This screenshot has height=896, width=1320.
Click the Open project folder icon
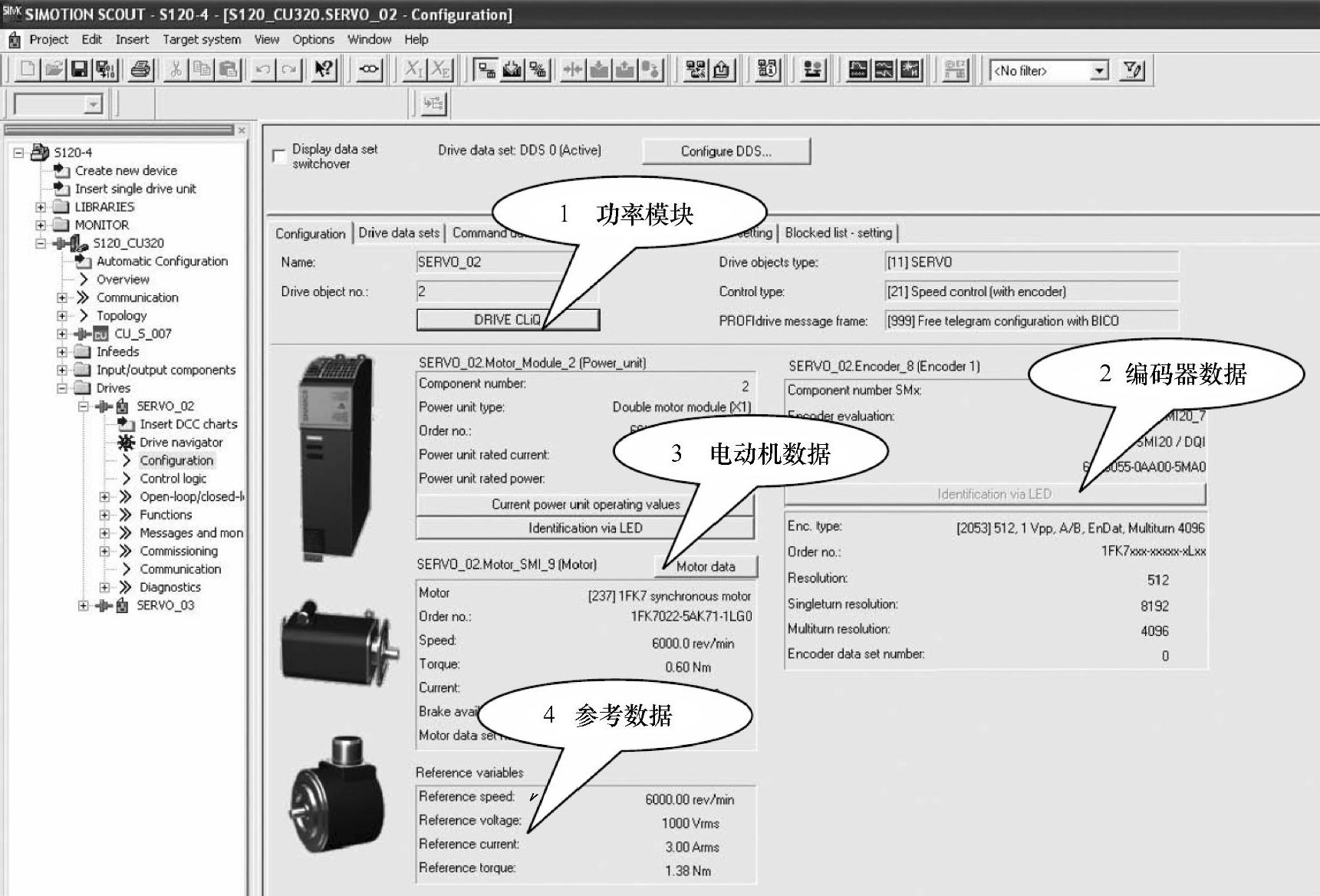pos(54,70)
